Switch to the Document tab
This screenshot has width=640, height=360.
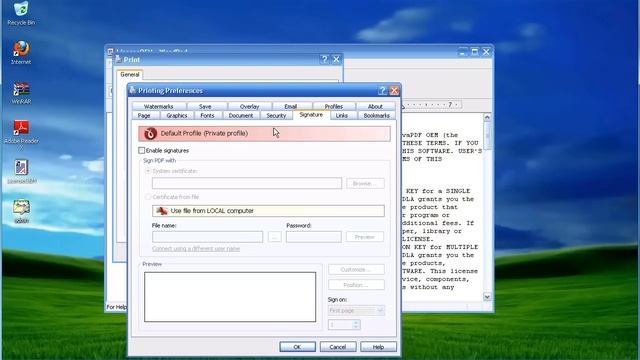(241, 116)
